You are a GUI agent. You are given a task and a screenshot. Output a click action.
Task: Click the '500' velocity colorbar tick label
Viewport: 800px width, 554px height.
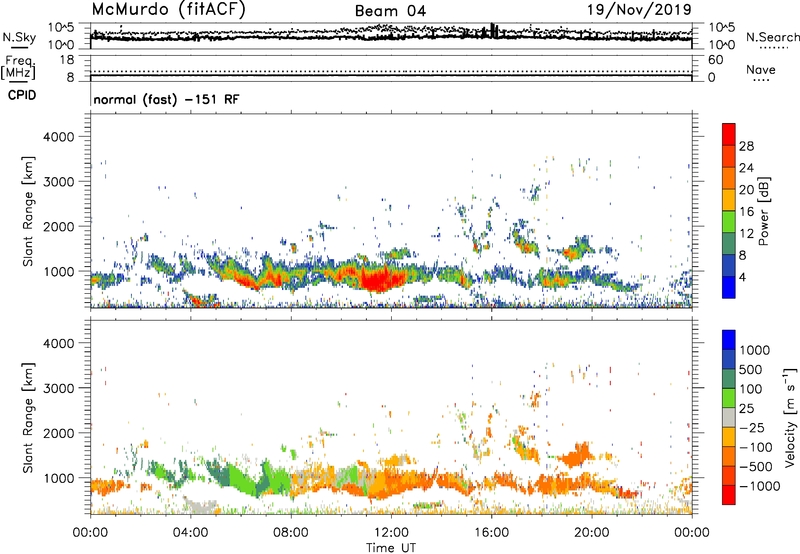point(753,369)
